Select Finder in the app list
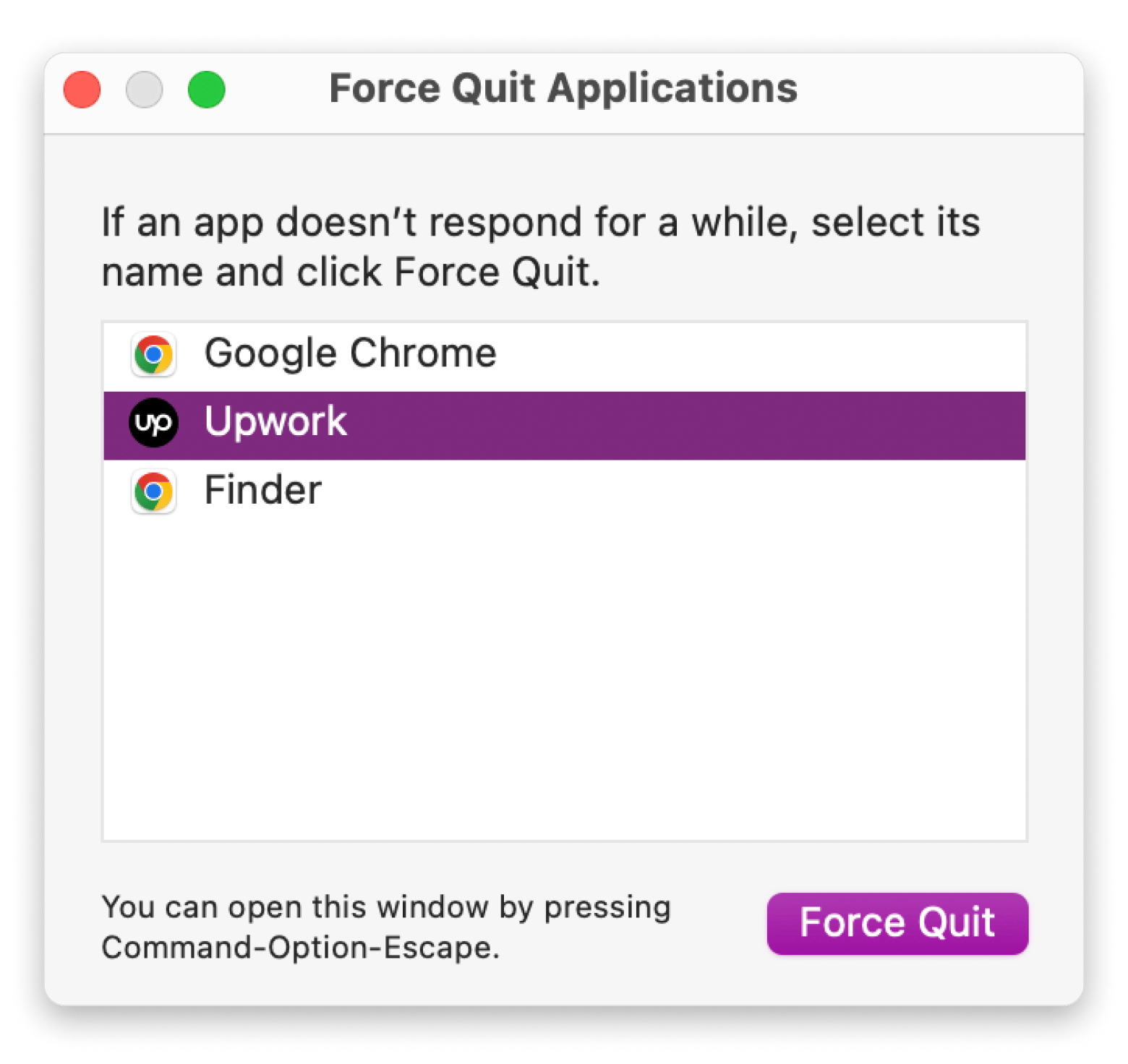1128x1064 pixels. 262,491
